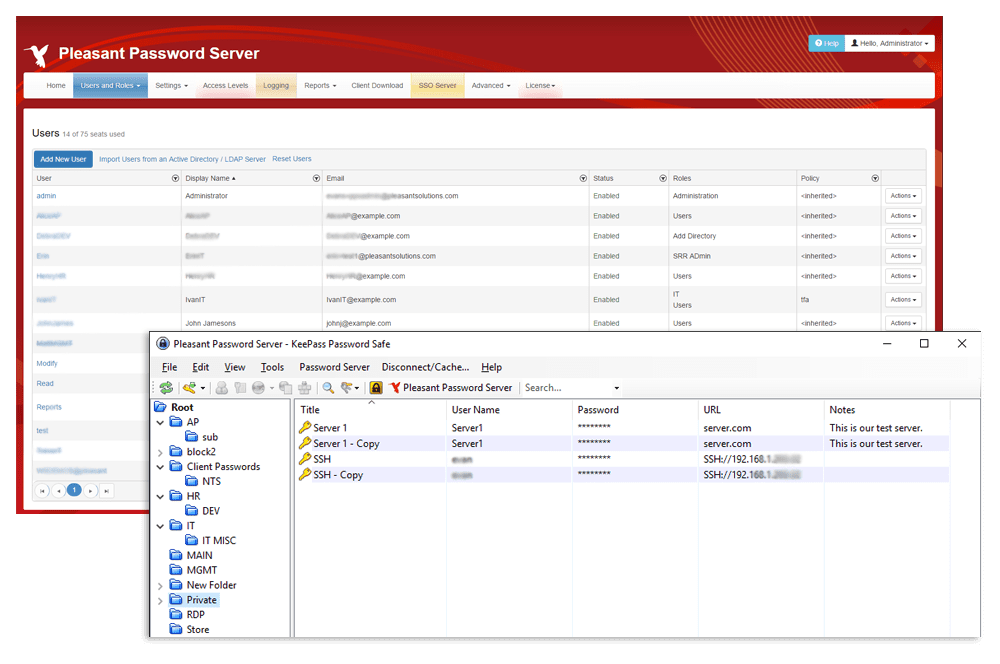This screenshot has width=1000, height=664.
Task: Collapse the Client Passwords folder
Action: tap(160, 467)
